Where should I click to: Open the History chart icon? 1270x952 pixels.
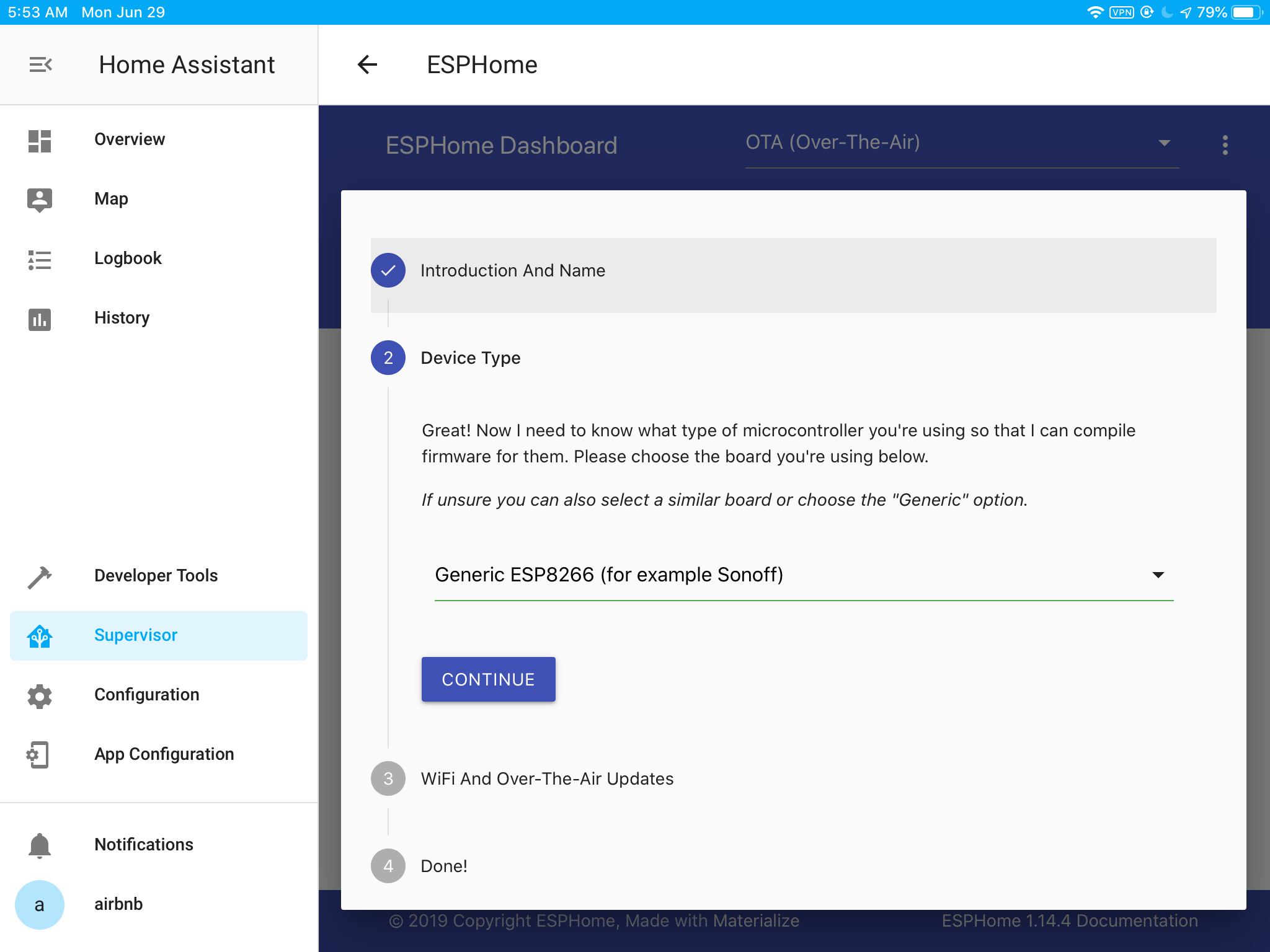(40, 319)
